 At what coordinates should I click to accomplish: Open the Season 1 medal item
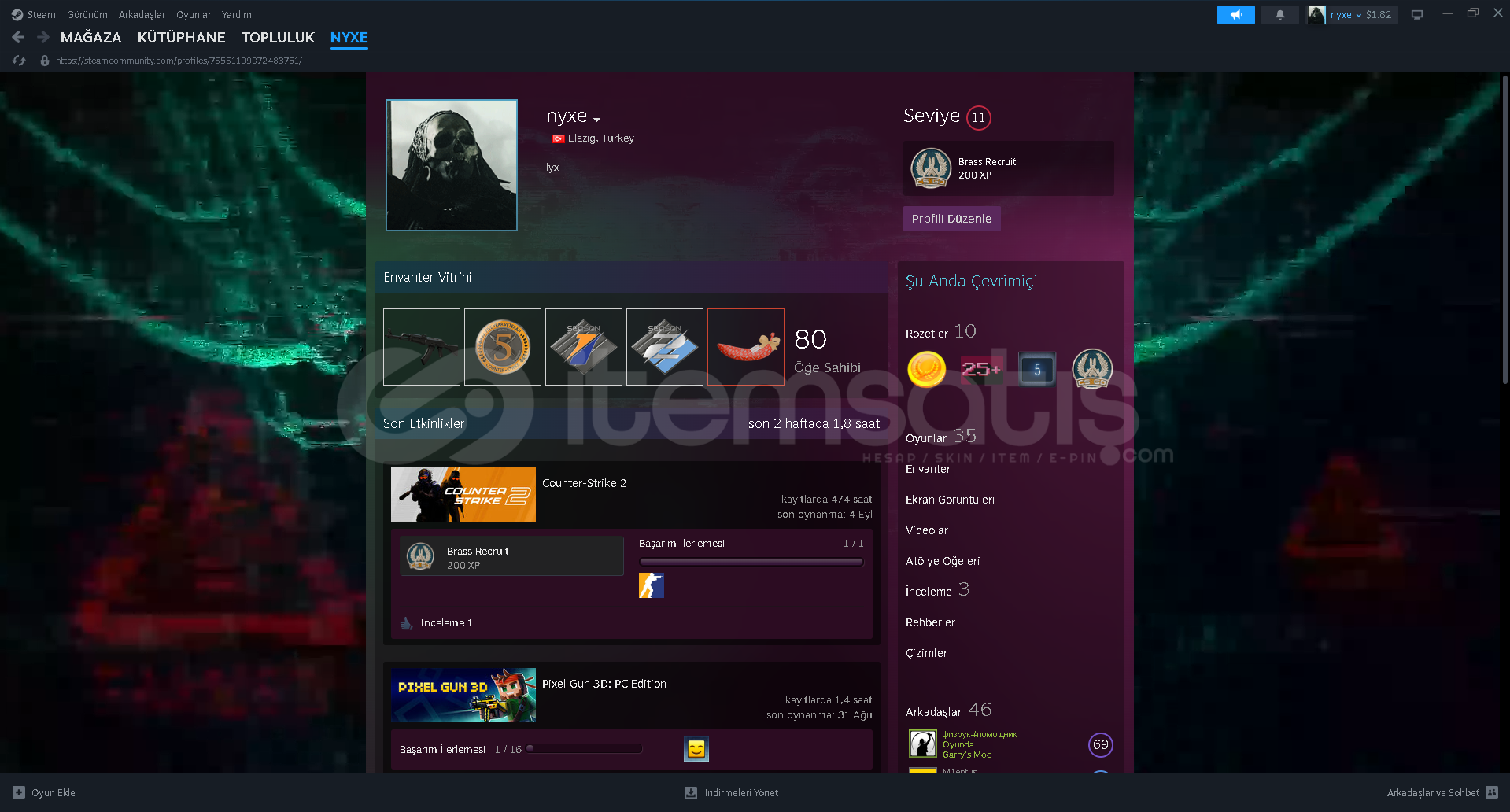[x=584, y=347]
